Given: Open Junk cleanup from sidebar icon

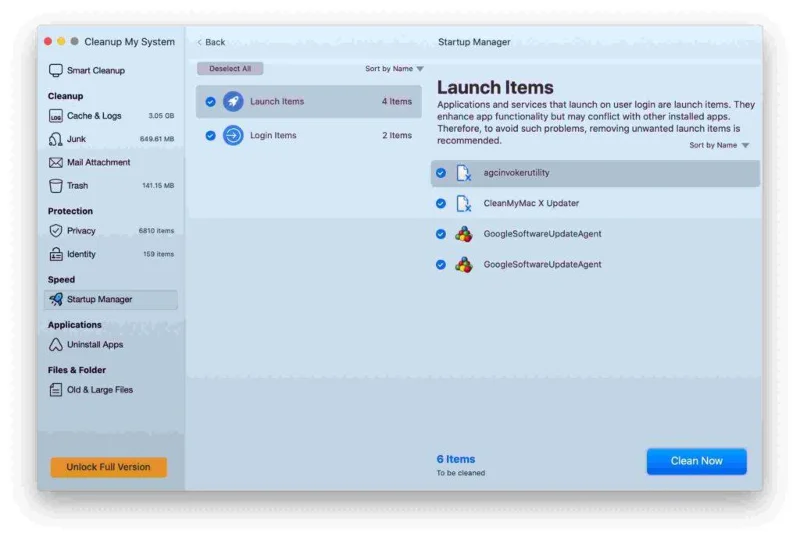Looking at the screenshot, I should tap(56, 139).
